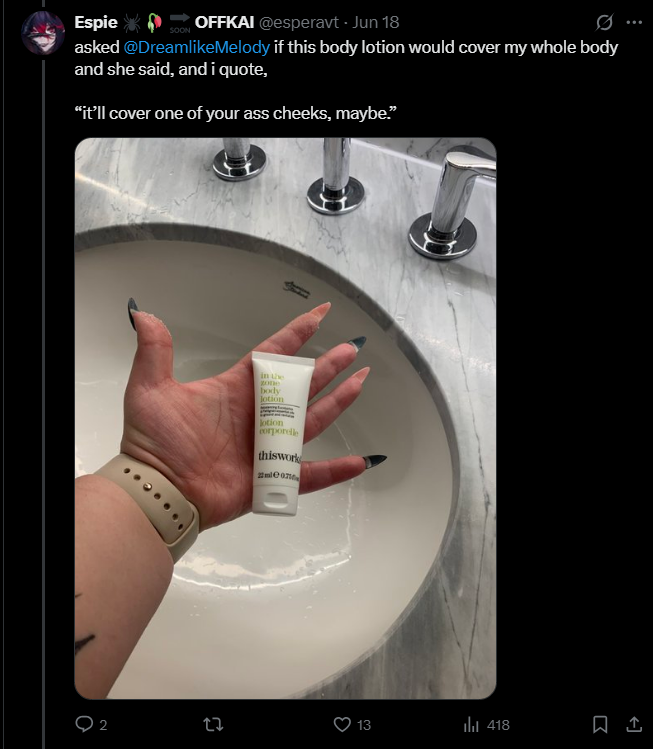This screenshot has height=749, width=653.
Task: Open the three-dot more options menu
Action: (634, 22)
